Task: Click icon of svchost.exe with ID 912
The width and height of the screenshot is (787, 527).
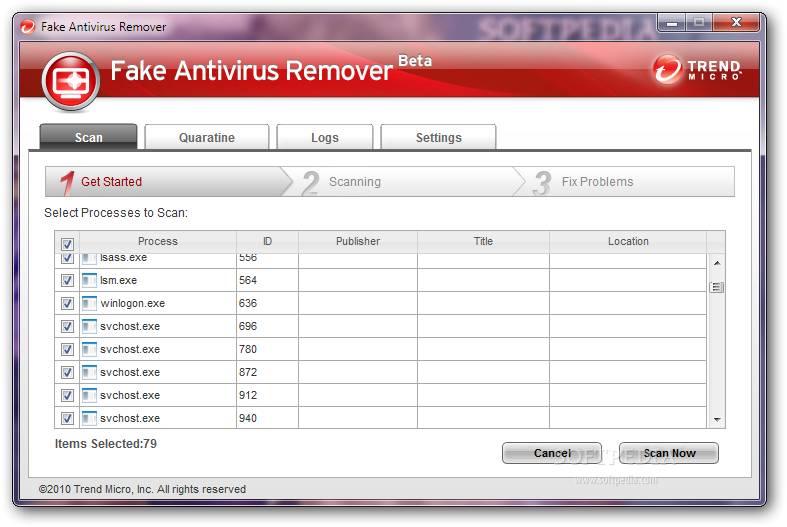Action: click(x=89, y=396)
